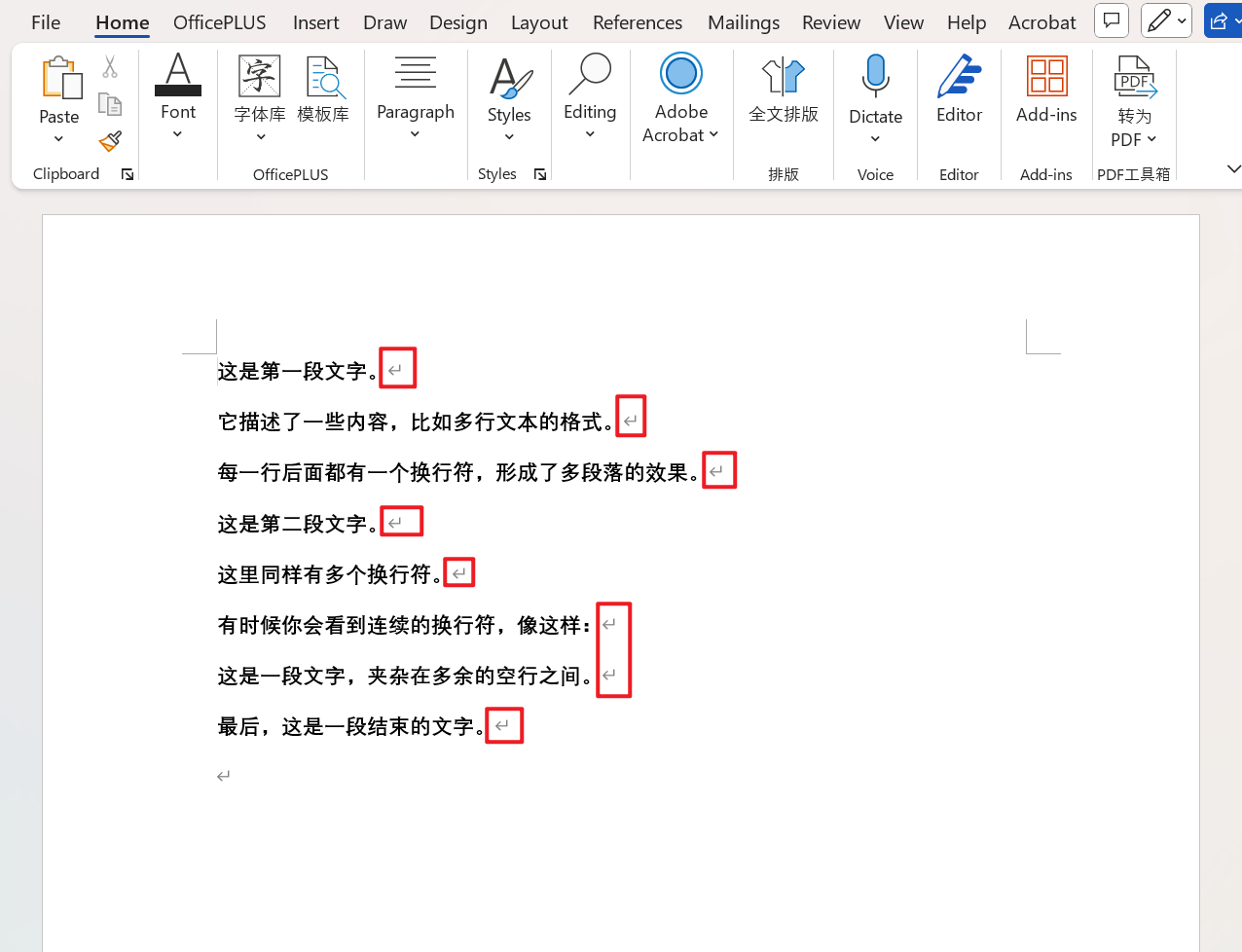The height and width of the screenshot is (952, 1242).
Task: Open the Styles gallery button
Action: pos(509,97)
